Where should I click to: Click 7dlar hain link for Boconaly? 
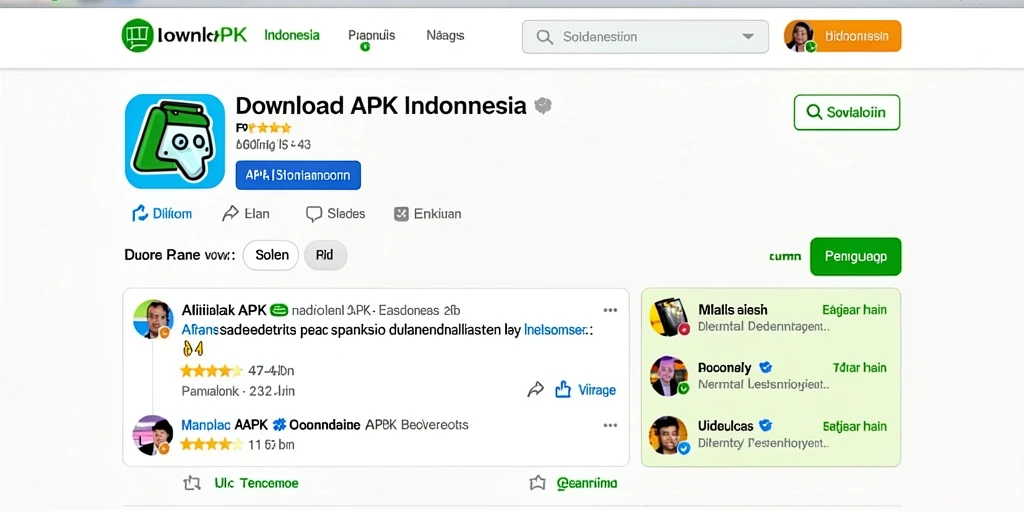click(859, 368)
